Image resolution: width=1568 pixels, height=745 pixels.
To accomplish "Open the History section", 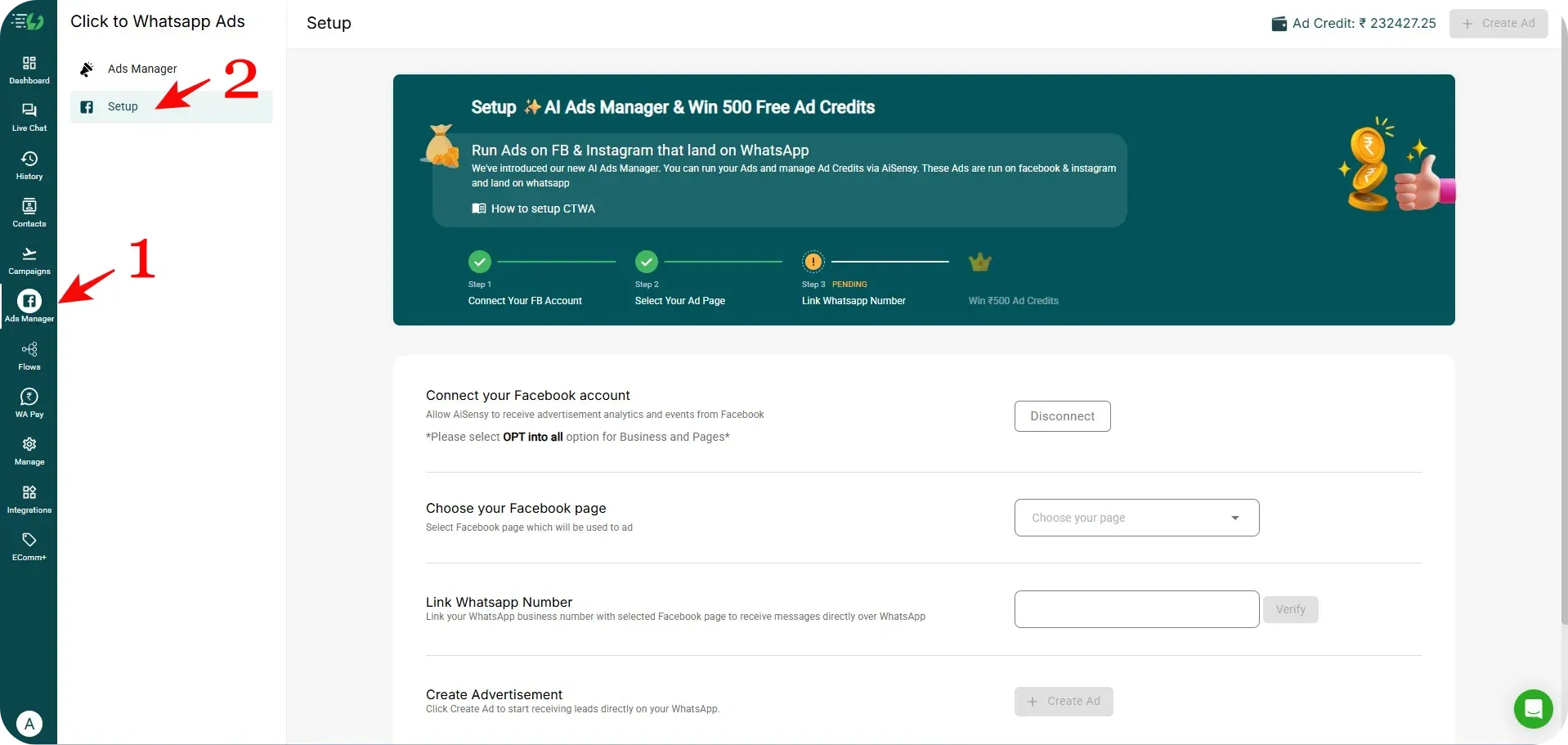I will 29,164.
